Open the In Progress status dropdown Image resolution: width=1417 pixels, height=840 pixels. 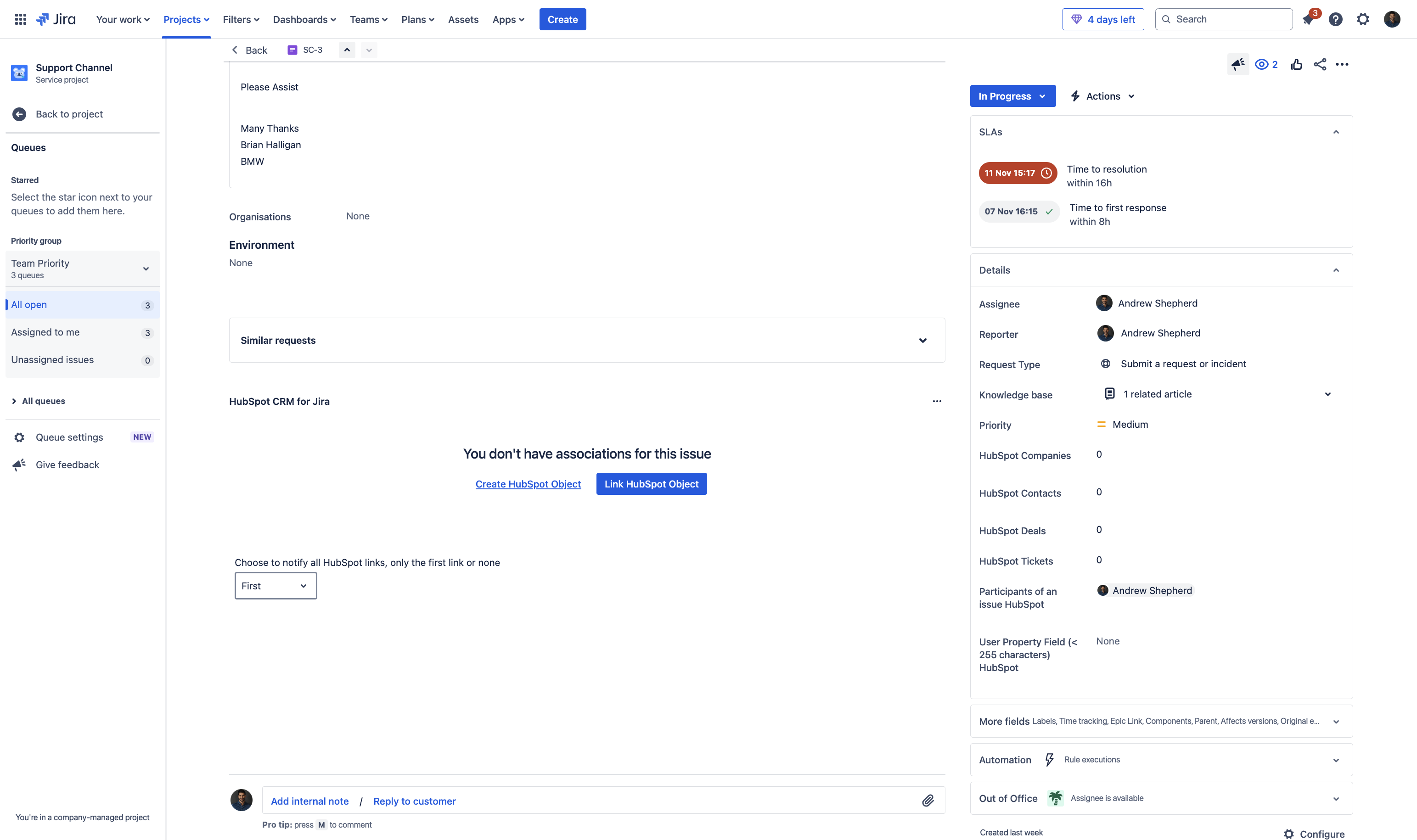pyautogui.click(x=1012, y=96)
